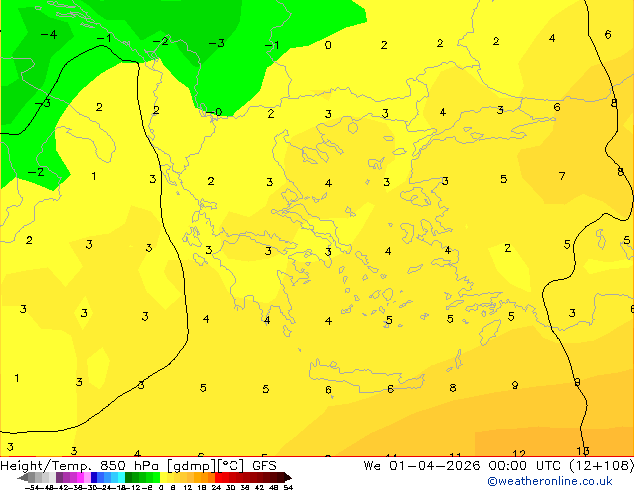Click the 12 temperature value on the map

coord(518,453)
